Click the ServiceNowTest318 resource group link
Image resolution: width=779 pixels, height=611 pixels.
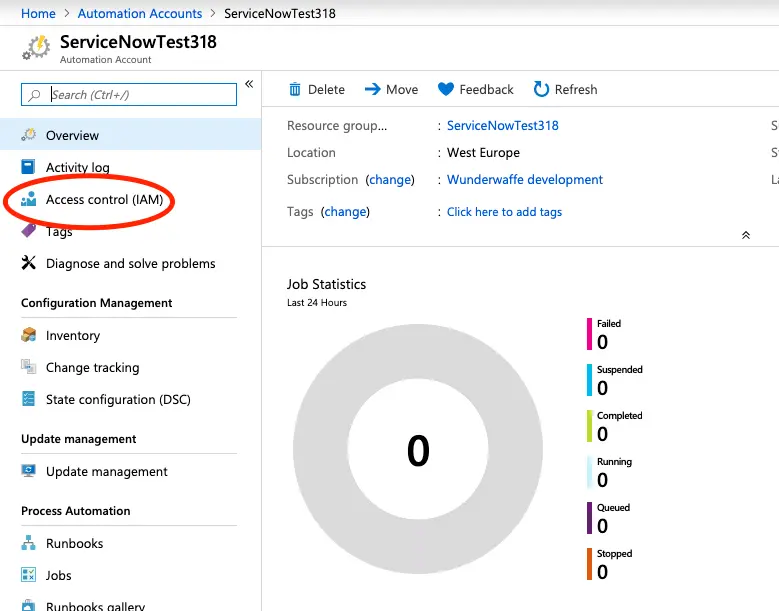[502, 125]
